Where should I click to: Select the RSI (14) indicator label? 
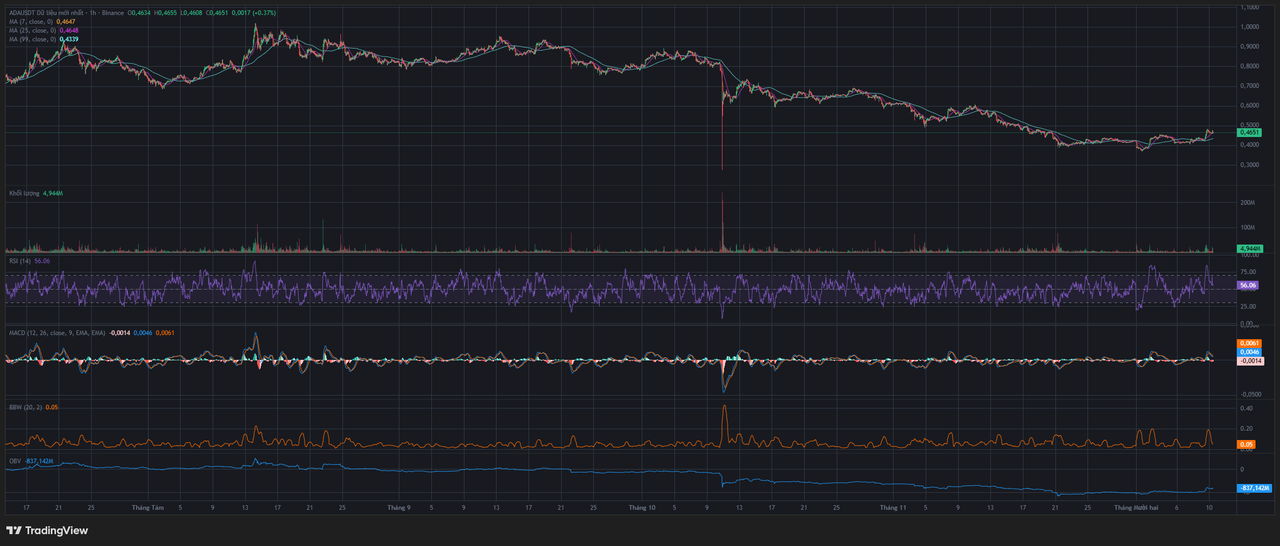click(x=21, y=260)
